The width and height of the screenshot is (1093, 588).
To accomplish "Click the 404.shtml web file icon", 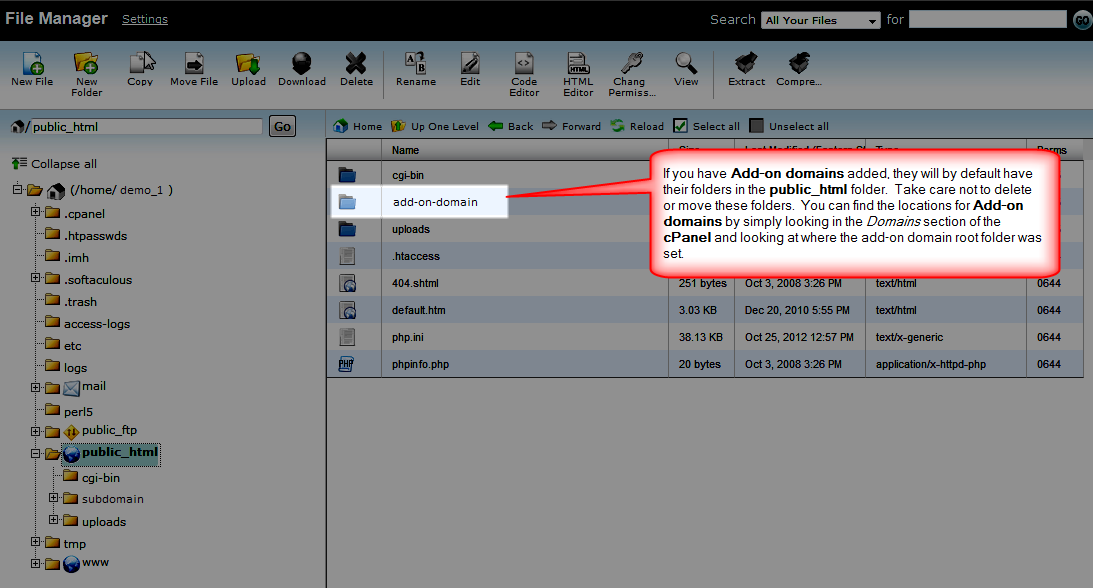I will (347, 283).
